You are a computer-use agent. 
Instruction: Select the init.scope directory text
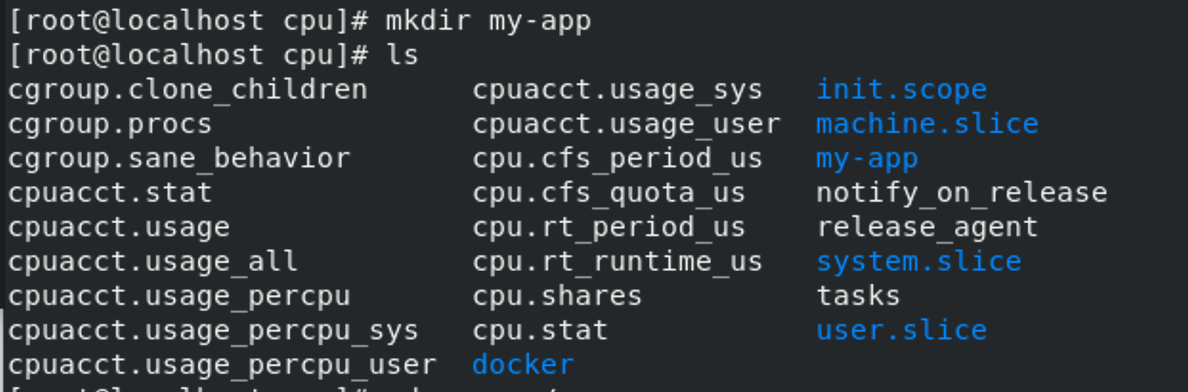(x=902, y=90)
